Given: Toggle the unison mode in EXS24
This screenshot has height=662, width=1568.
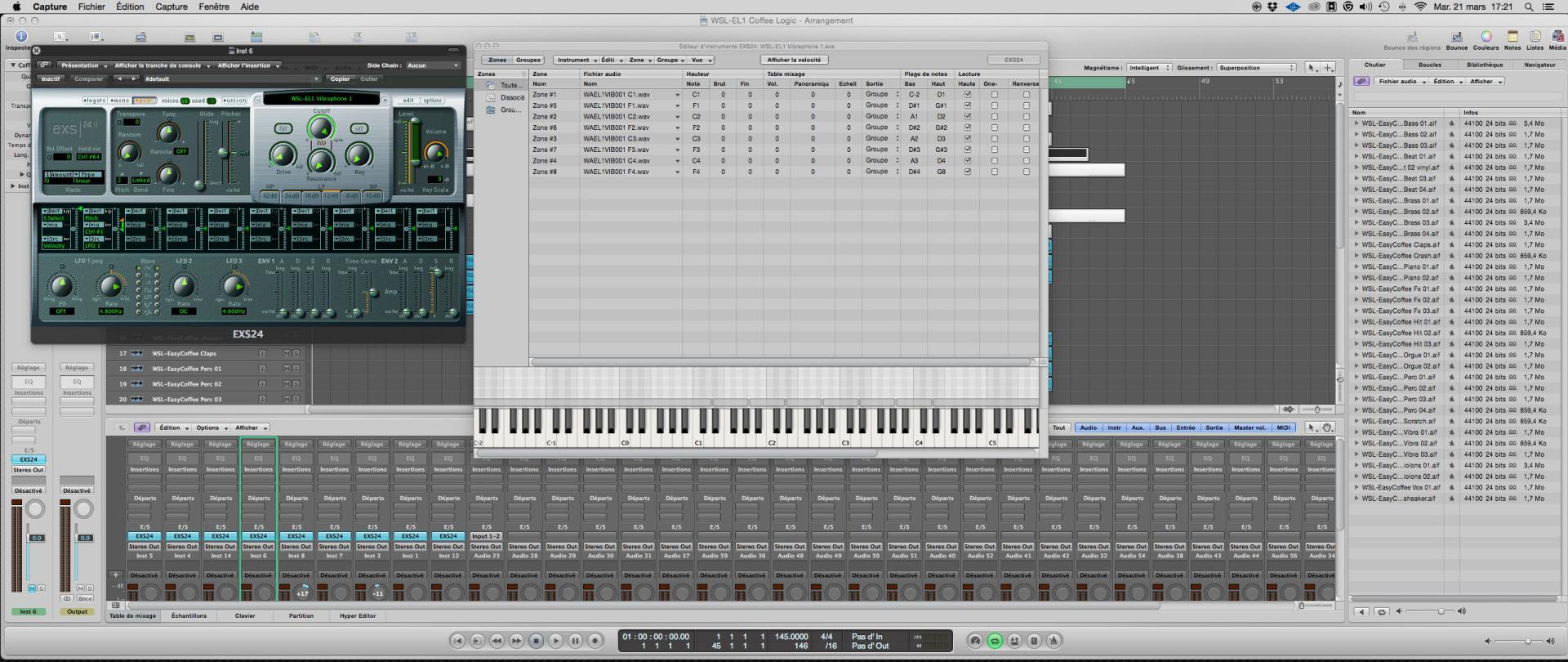Looking at the screenshot, I should [235, 101].
